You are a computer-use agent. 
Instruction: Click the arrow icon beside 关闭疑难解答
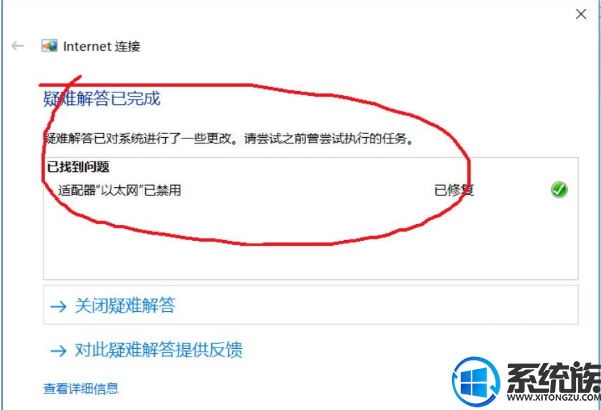[58, 306]
